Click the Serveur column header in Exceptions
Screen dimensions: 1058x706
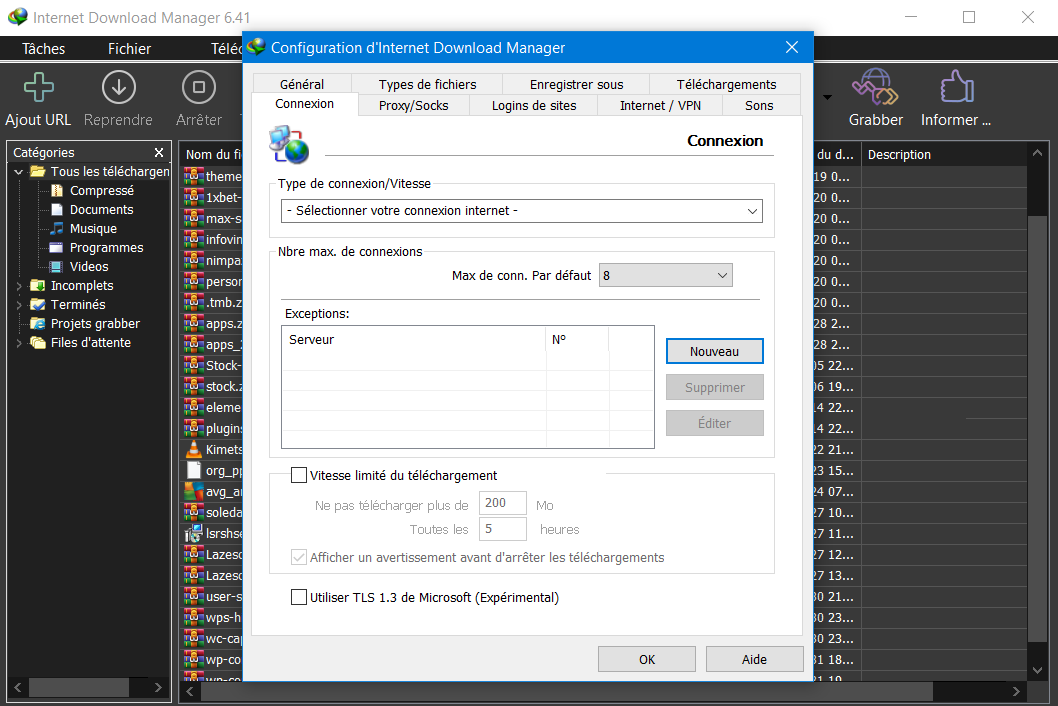coord(414,340)
